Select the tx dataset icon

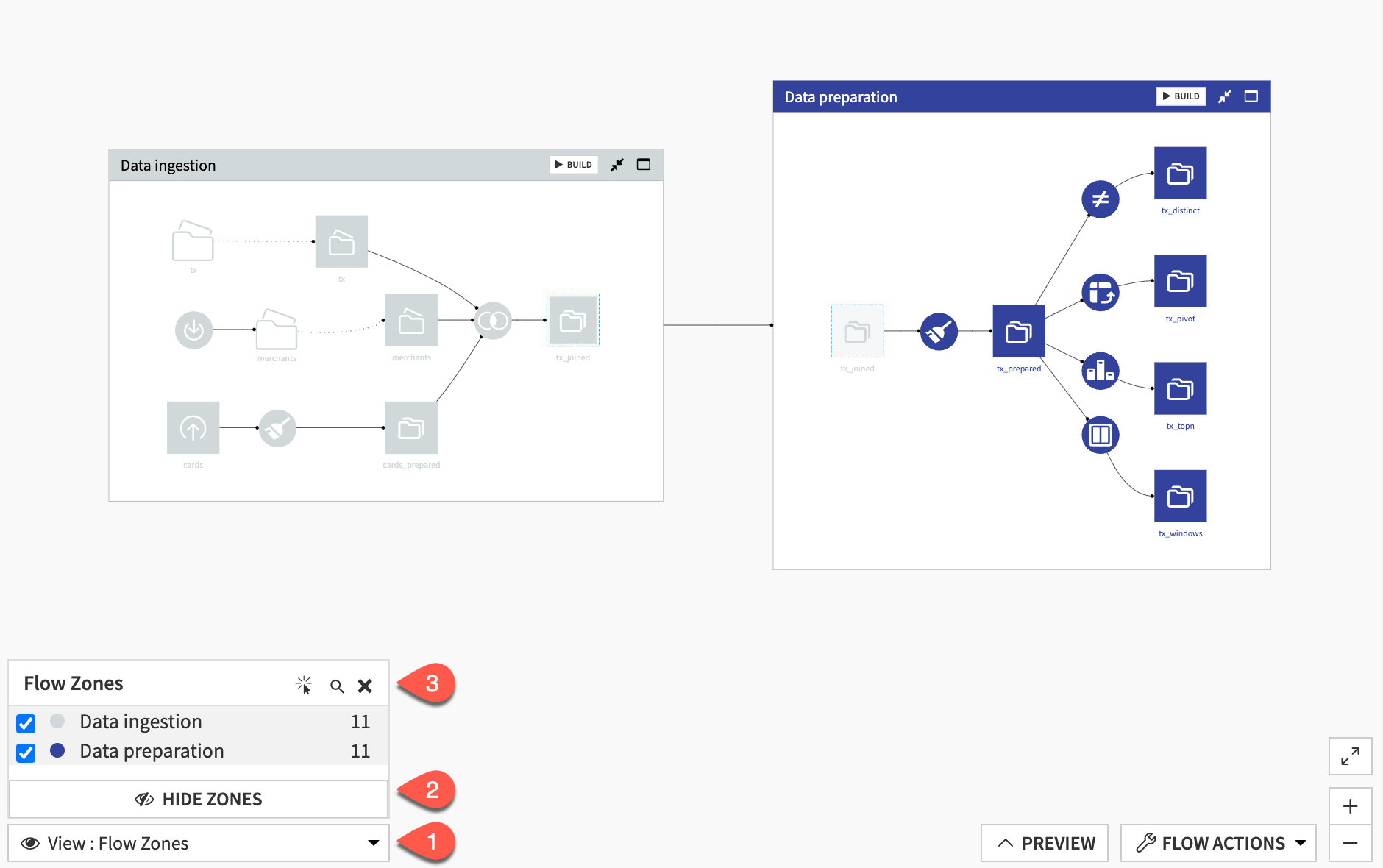[341, 241]
